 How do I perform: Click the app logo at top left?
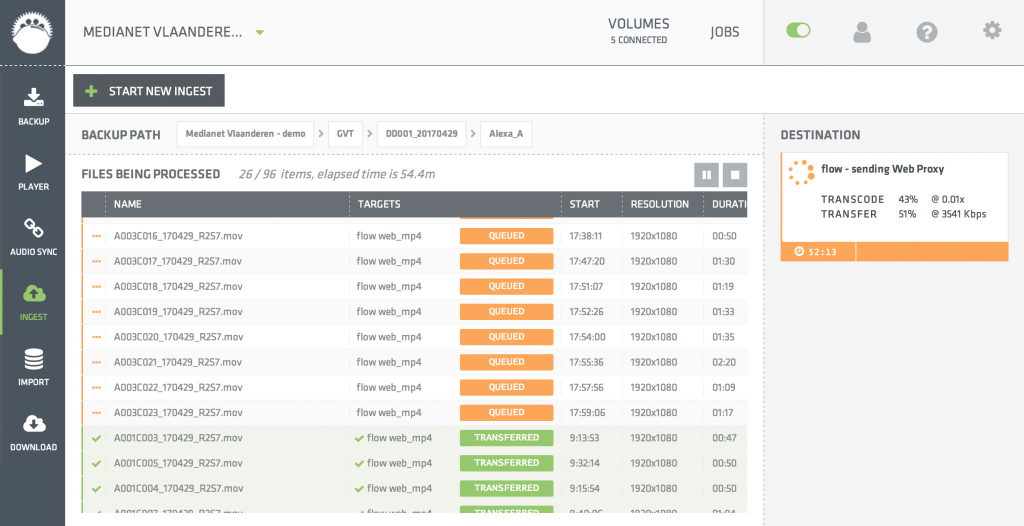coord(32,31)
